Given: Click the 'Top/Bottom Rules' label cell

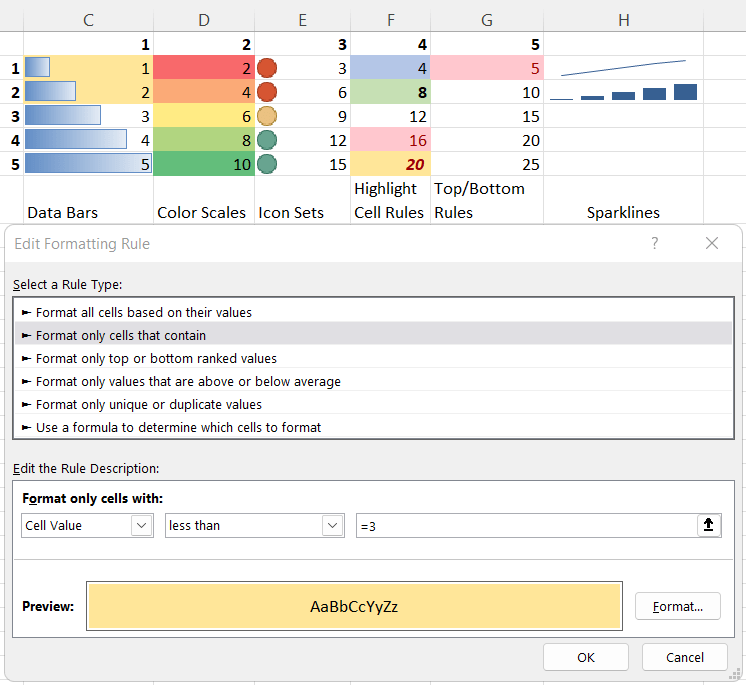Looking at the screenshot, I should point(487,200).
